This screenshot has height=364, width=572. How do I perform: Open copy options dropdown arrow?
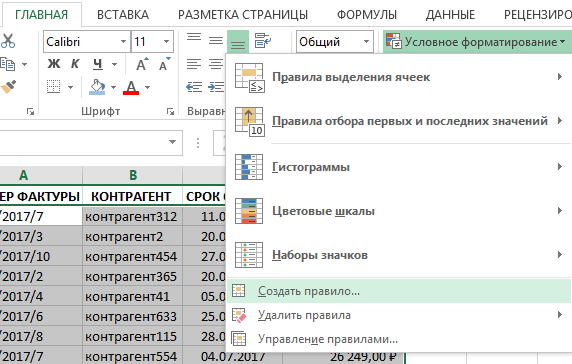coord(24,65)
